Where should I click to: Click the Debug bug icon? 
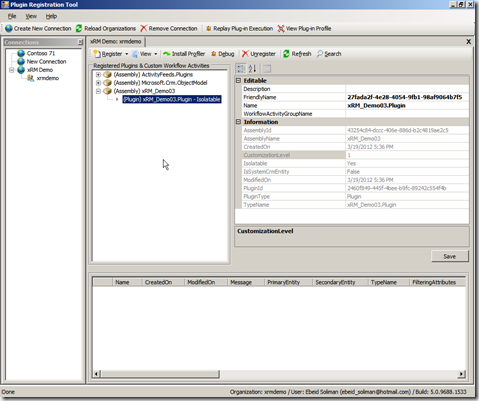(x=214, y=54)
